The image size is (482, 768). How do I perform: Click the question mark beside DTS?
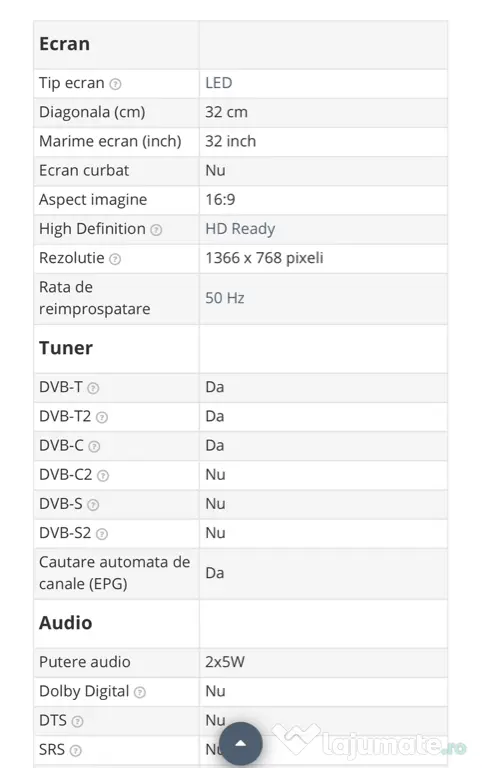pyautogui.click(x=77, y=721)
